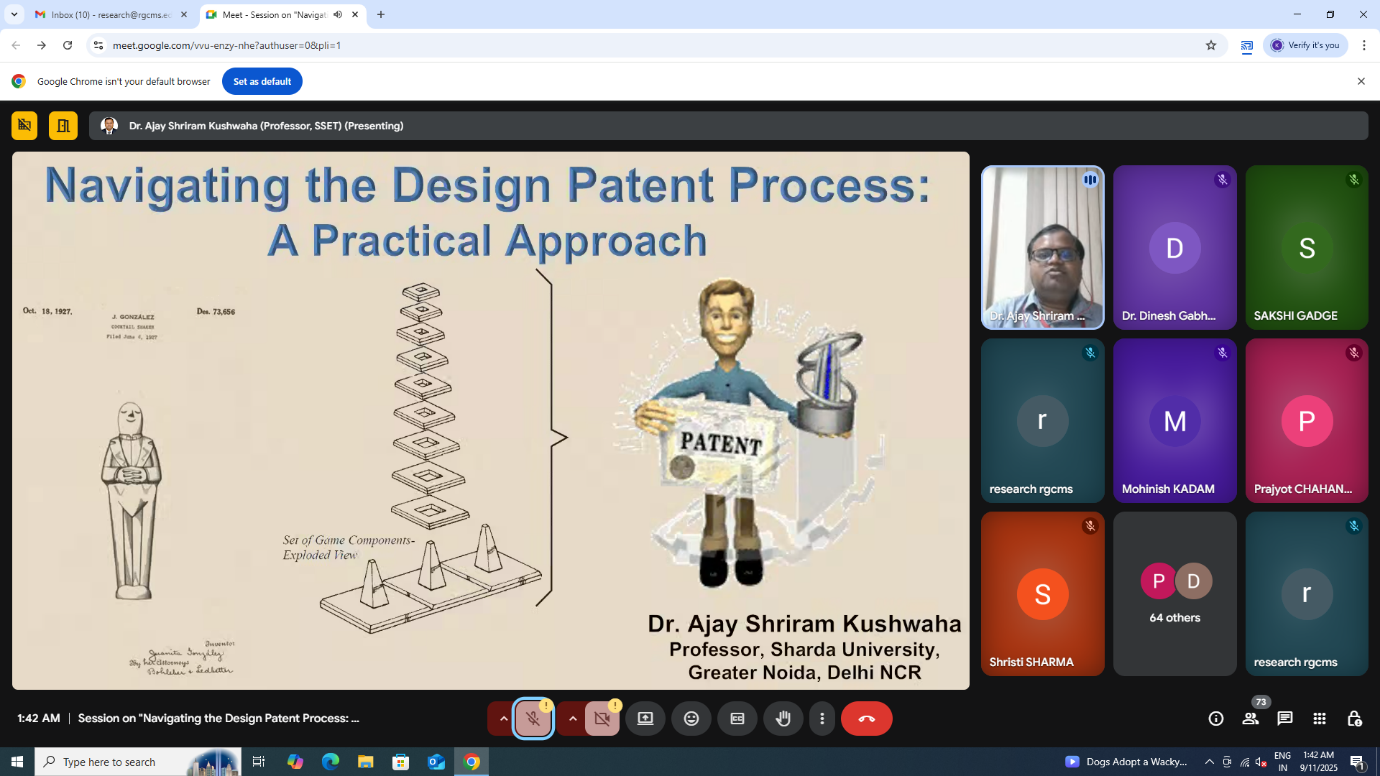Expand video settings arrow beside camera
1380x776 pixels.
pos(572,718)
